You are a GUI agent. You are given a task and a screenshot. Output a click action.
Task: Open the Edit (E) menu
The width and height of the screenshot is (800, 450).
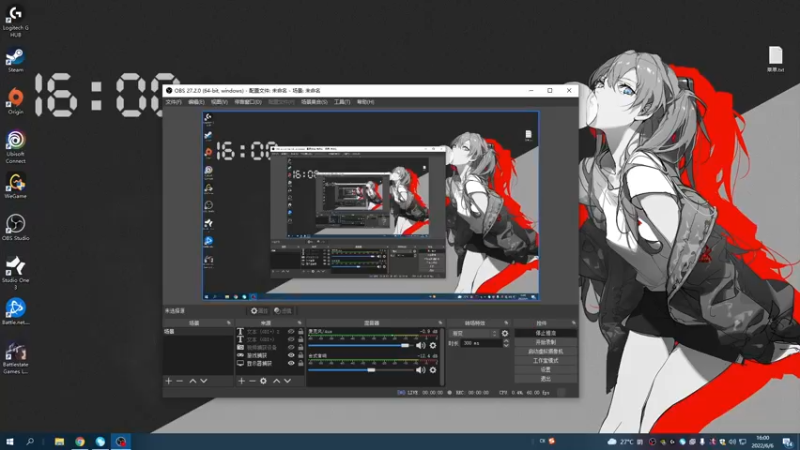click(x=196, y=102)
